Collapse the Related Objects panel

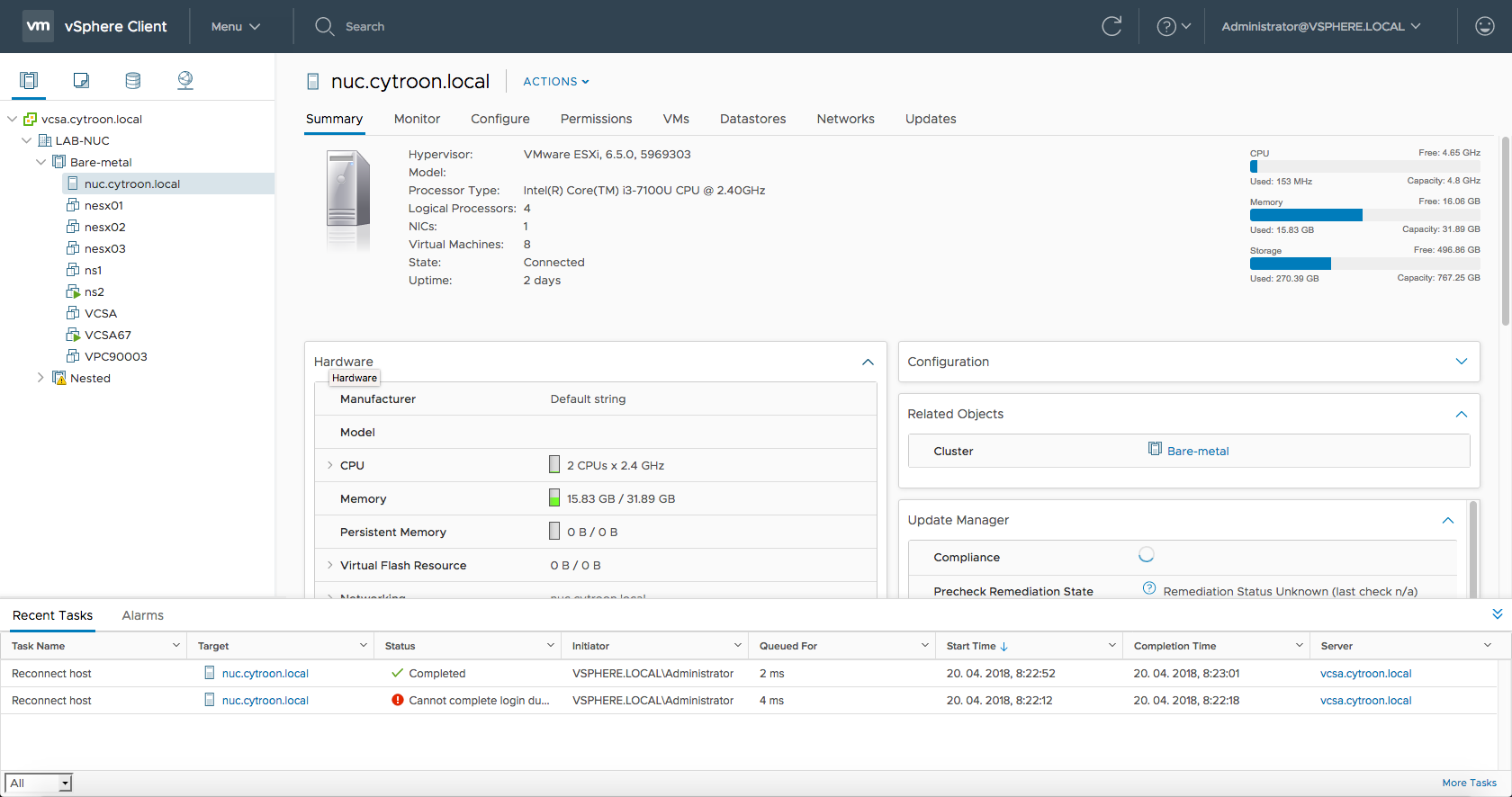click(x=1462, y=414)
